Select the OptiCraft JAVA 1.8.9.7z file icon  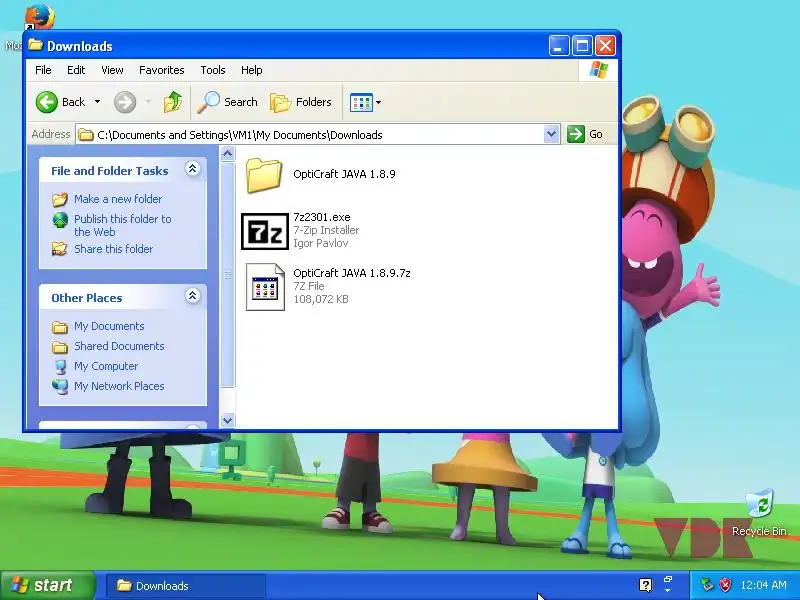click(x=265, y=287)
